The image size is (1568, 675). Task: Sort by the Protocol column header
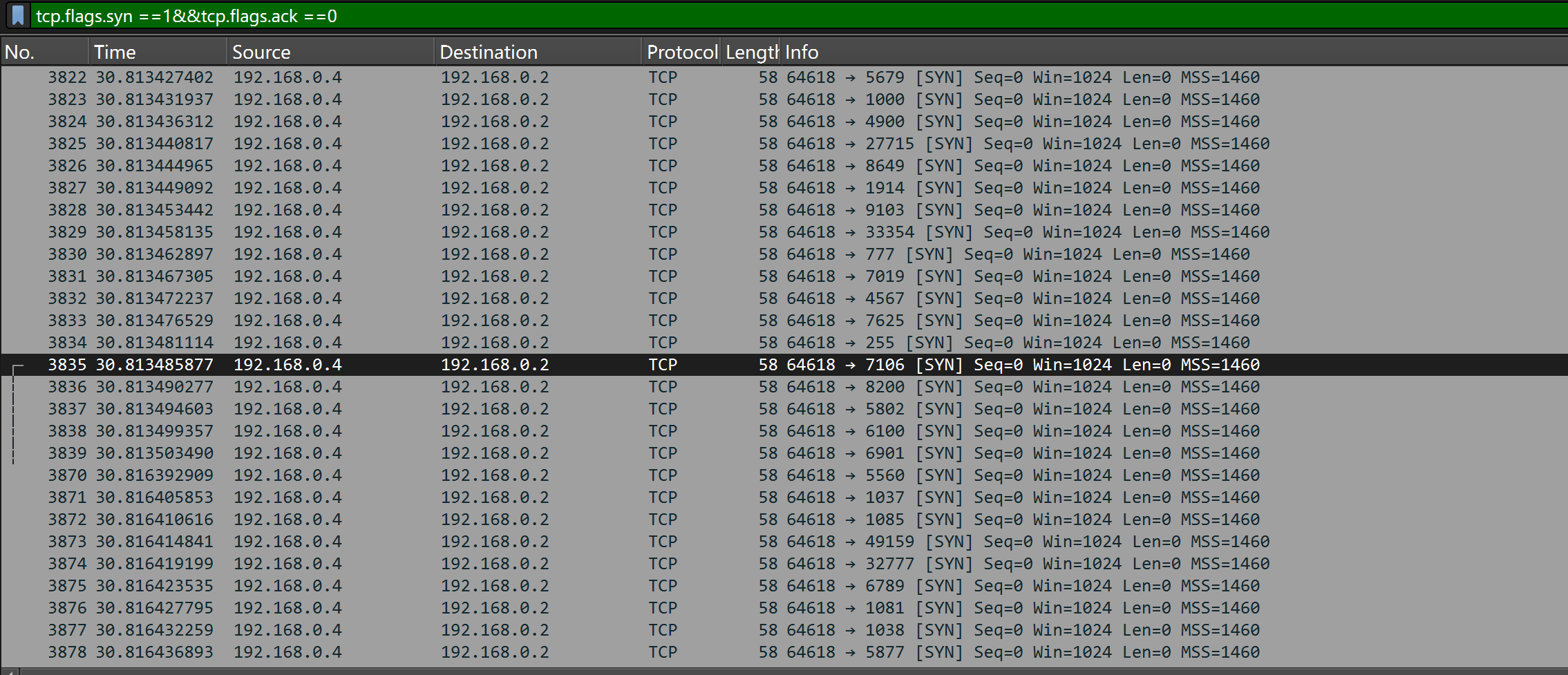tap(681, 53)
